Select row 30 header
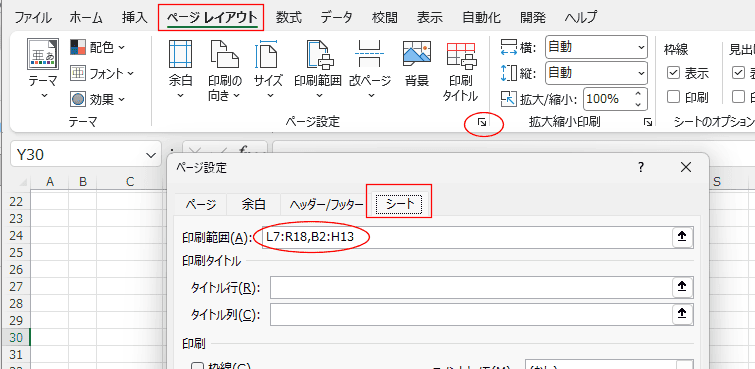The width and height of the screenshot is (755, 369). point(16,337)
